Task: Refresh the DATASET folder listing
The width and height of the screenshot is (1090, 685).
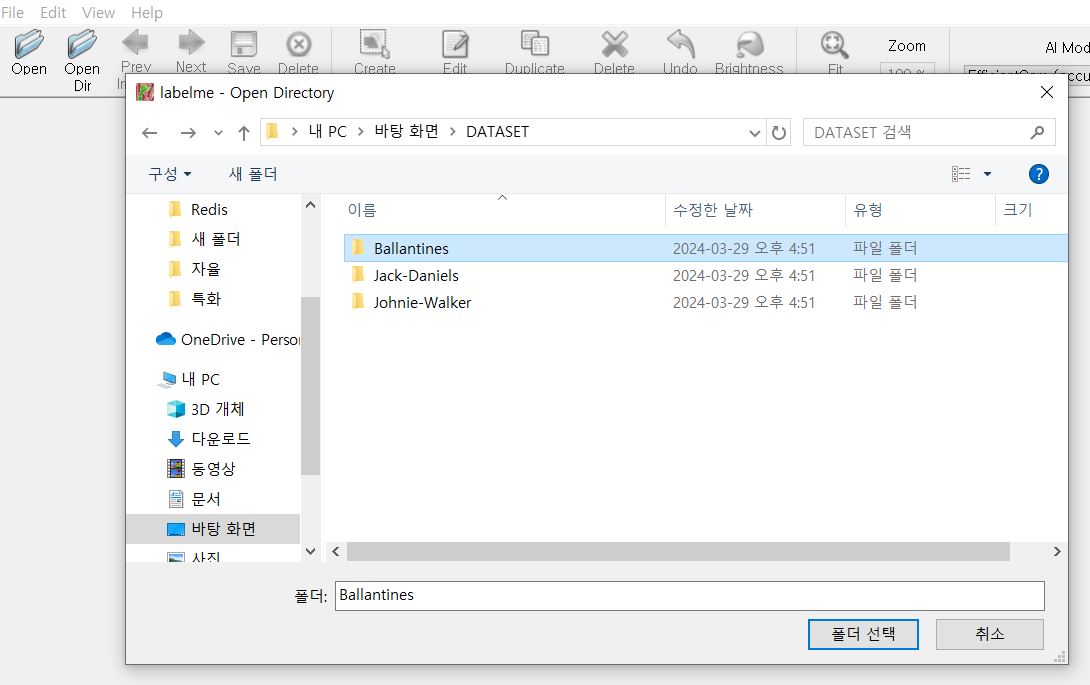Action: tap(779, 133)
